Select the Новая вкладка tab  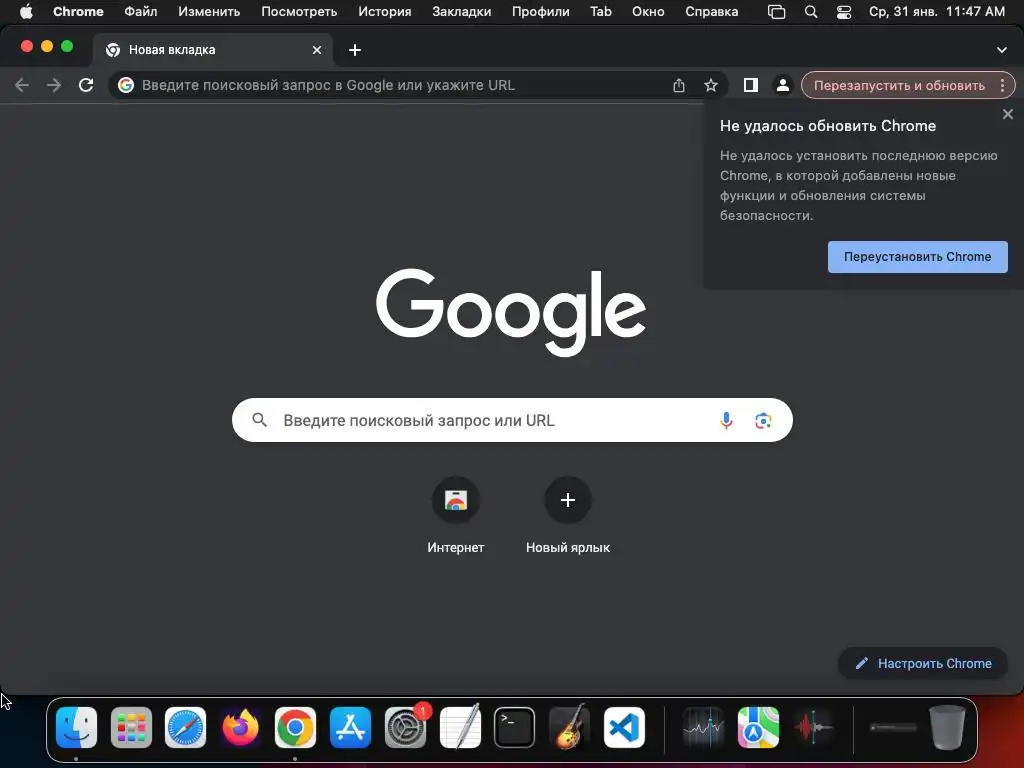click(x=212, y=50)
